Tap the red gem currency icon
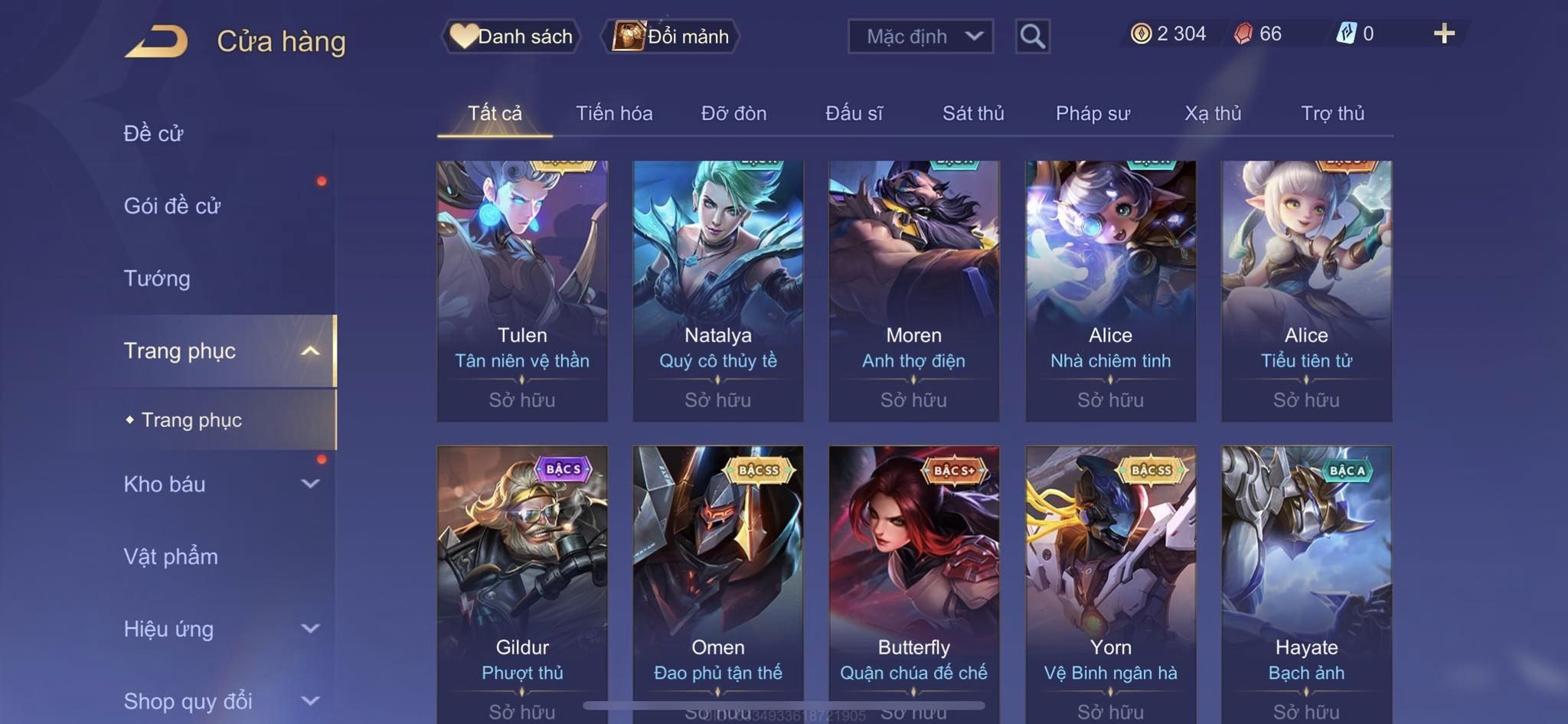This screenshot has height=724, width=1568. click(x=1243, y=34)
